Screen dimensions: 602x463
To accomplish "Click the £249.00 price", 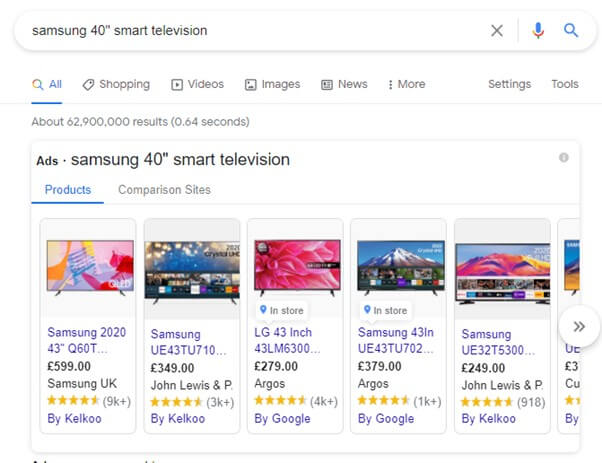I will tap(483, 368).
